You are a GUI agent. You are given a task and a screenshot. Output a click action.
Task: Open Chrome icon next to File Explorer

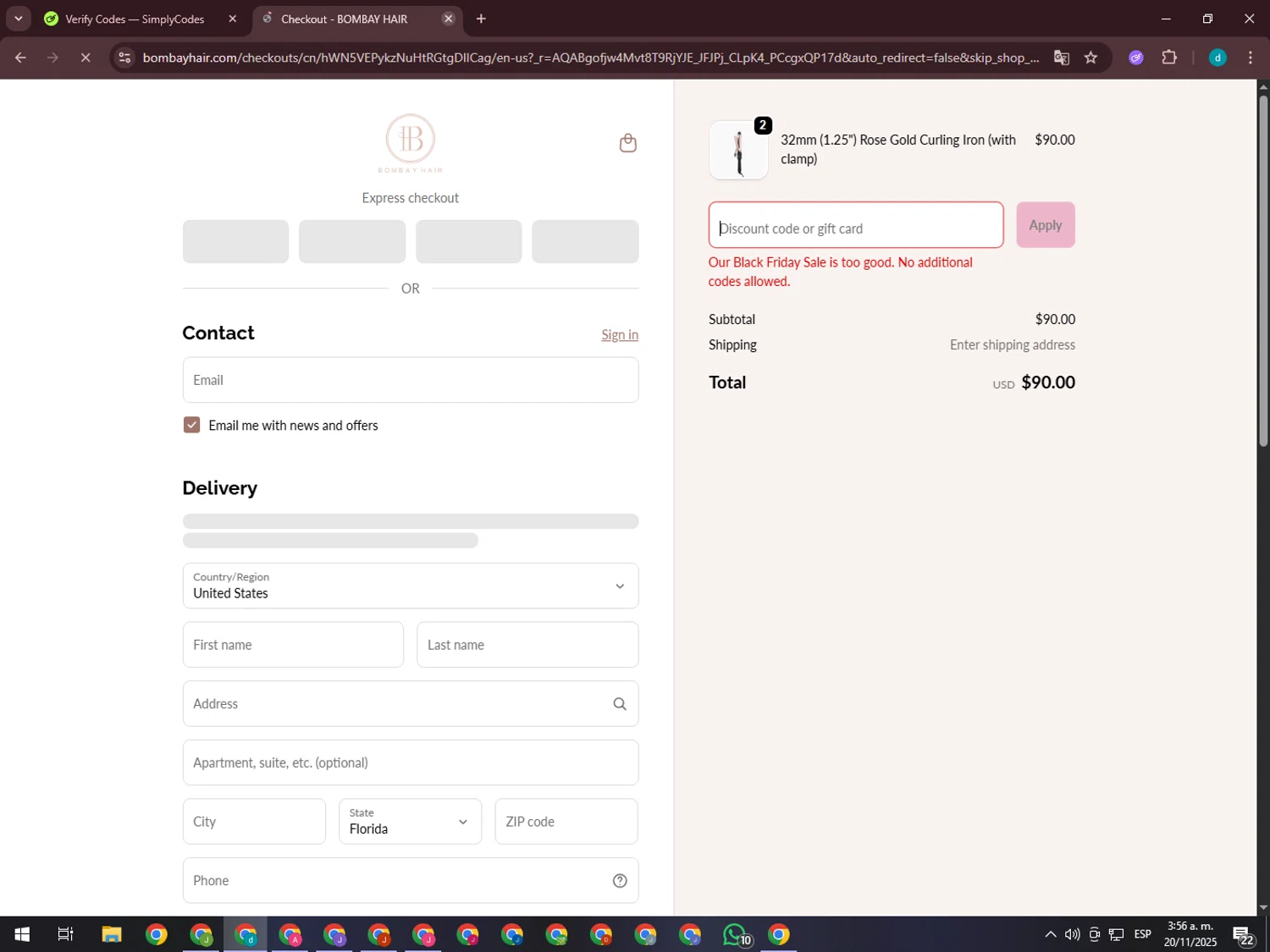point(157,934)
